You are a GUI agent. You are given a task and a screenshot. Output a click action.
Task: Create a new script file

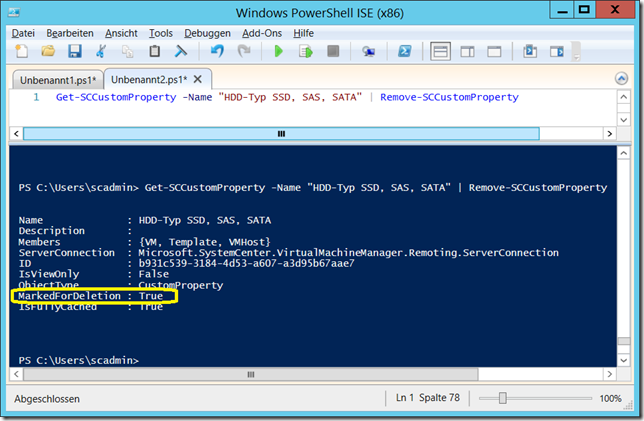click(21, 51)
